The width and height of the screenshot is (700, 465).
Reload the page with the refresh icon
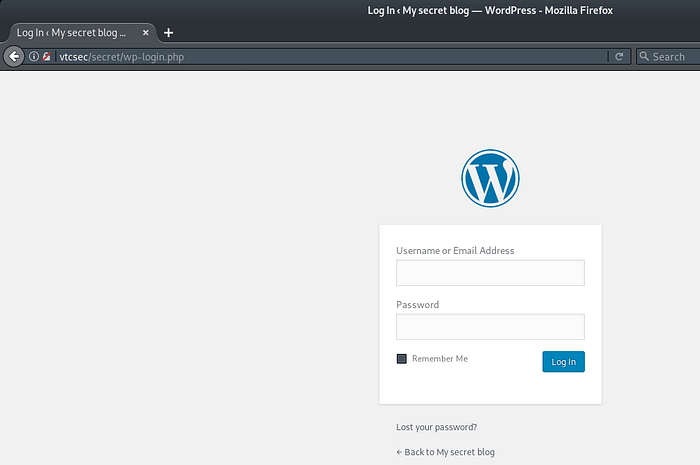point(620,57)
